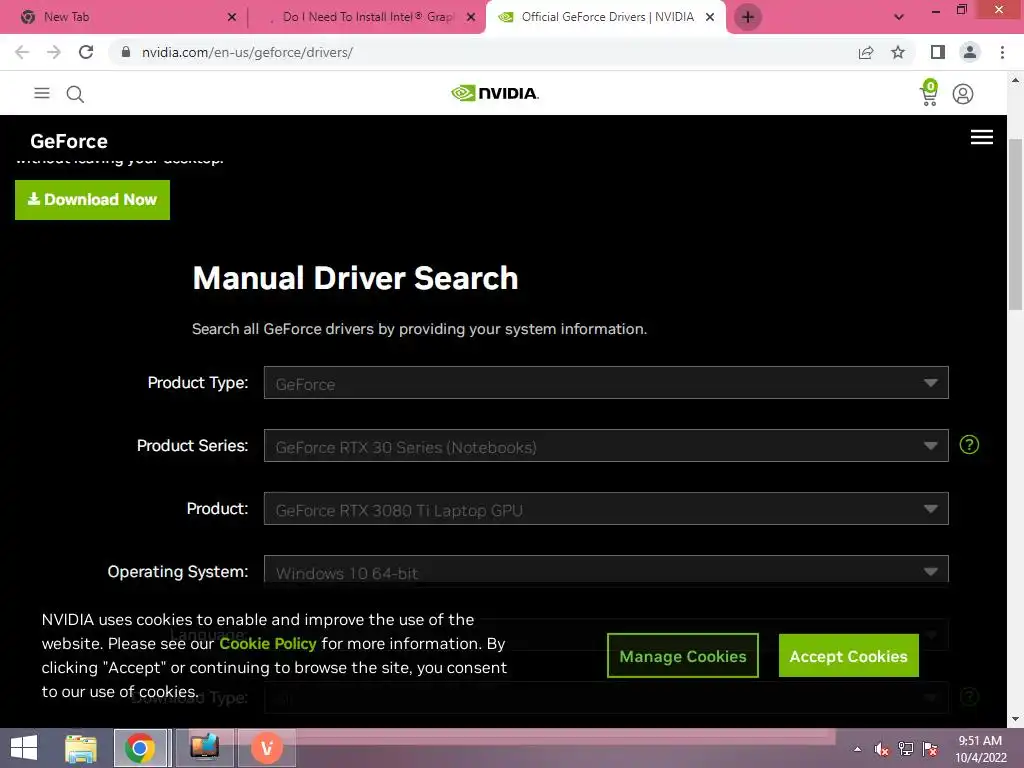Click the NVIDIA site search magnifier
Image resolution: width=1024 pixels, height=768 pixels.
75,94
